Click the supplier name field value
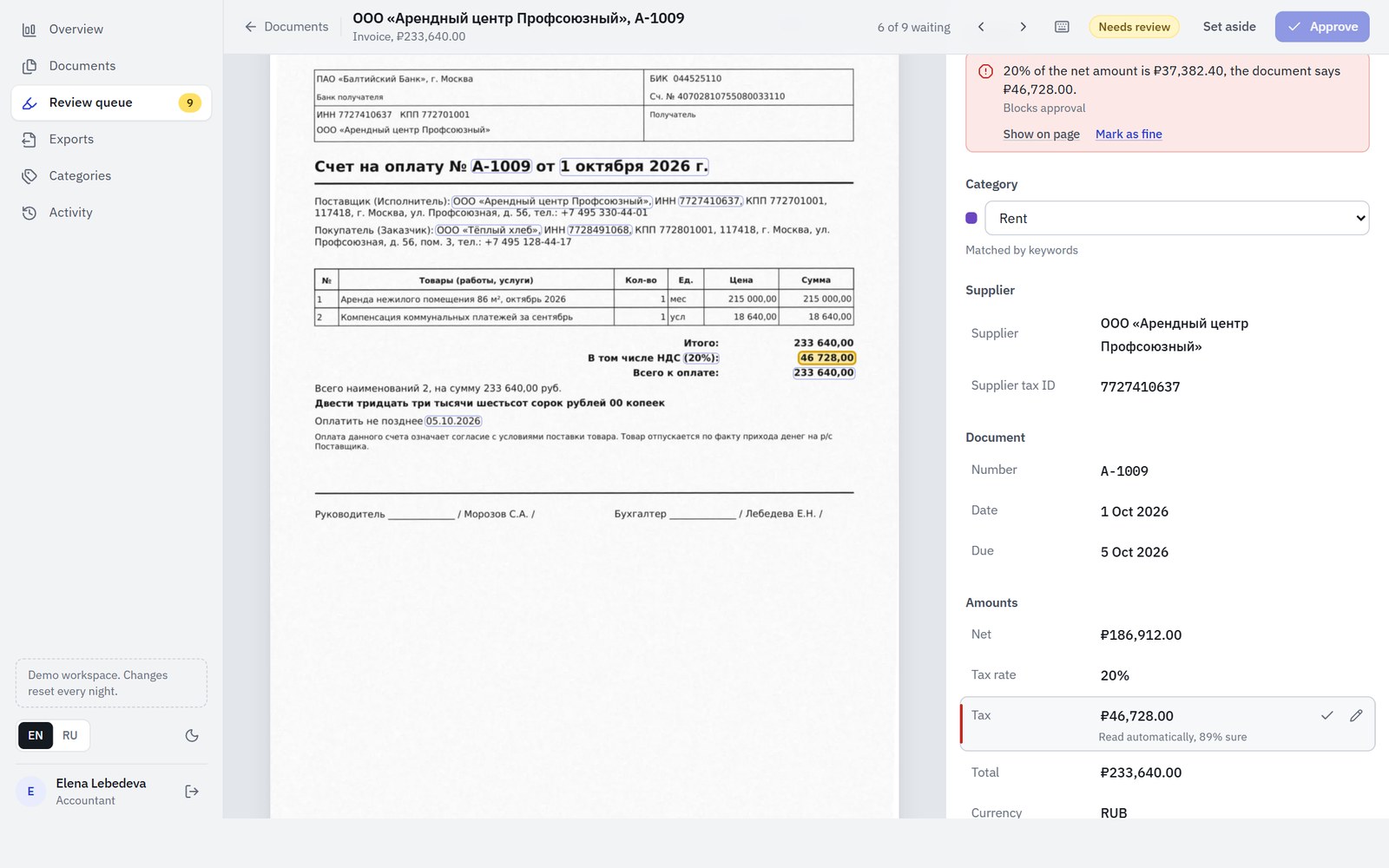 click(1175, 335)
